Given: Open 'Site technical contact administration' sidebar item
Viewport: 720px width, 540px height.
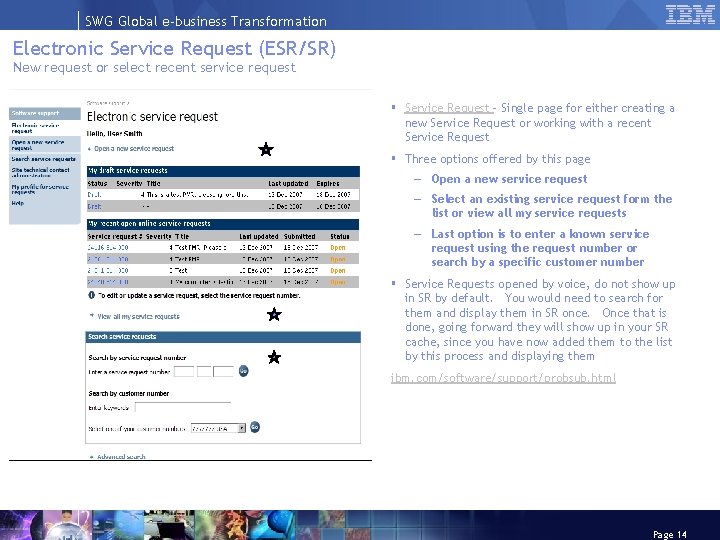Looking at the screenshot, I should click(40, 173).
